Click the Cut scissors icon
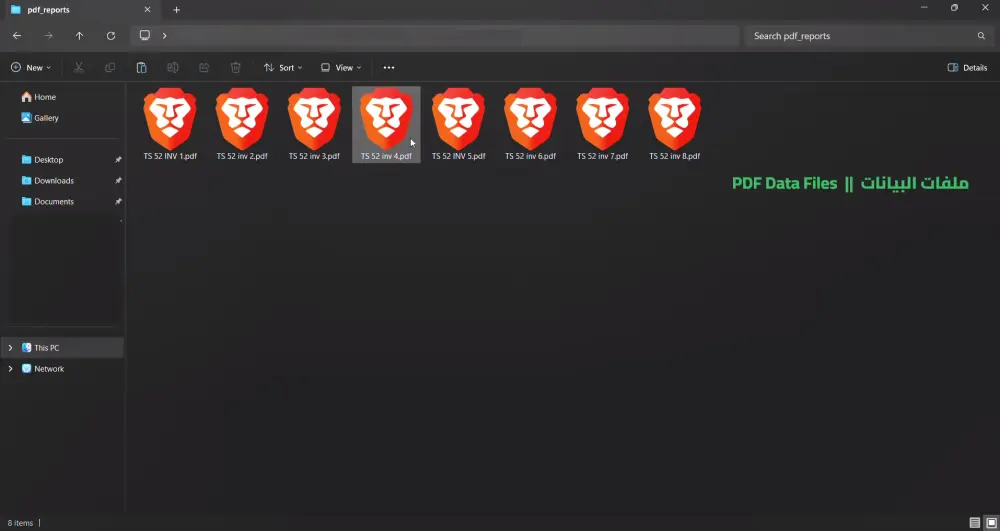The height and width of the screenshot is (531, 1000). (x=78, y=68)
